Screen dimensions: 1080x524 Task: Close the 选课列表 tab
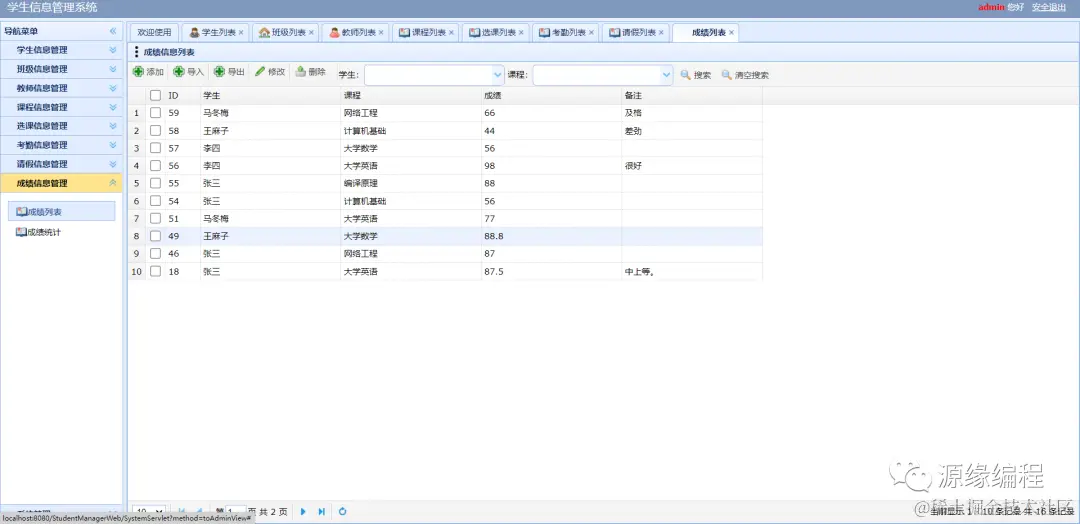pyautogui.click(x=521, y=32)
